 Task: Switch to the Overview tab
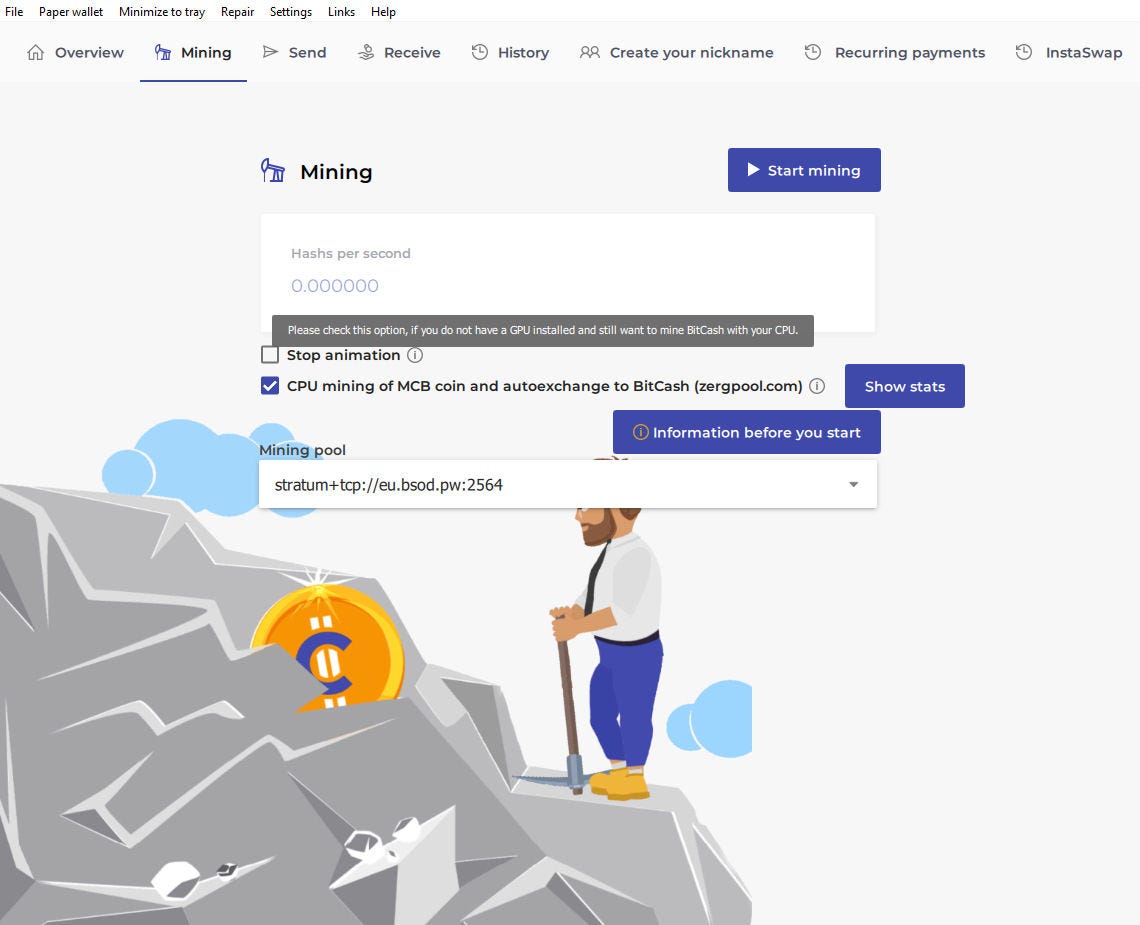point(76,52)
